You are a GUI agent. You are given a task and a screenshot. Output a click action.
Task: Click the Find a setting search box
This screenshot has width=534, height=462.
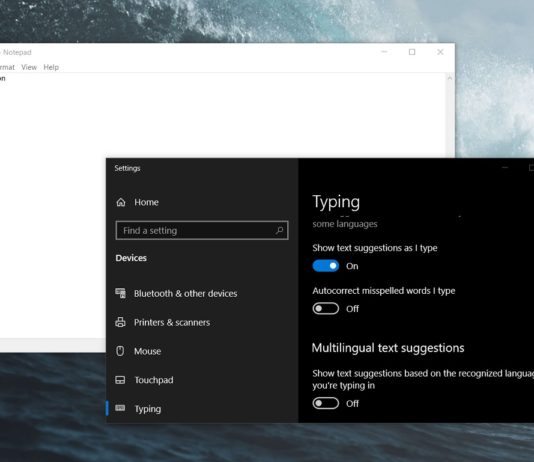click(x=202, y=230)
